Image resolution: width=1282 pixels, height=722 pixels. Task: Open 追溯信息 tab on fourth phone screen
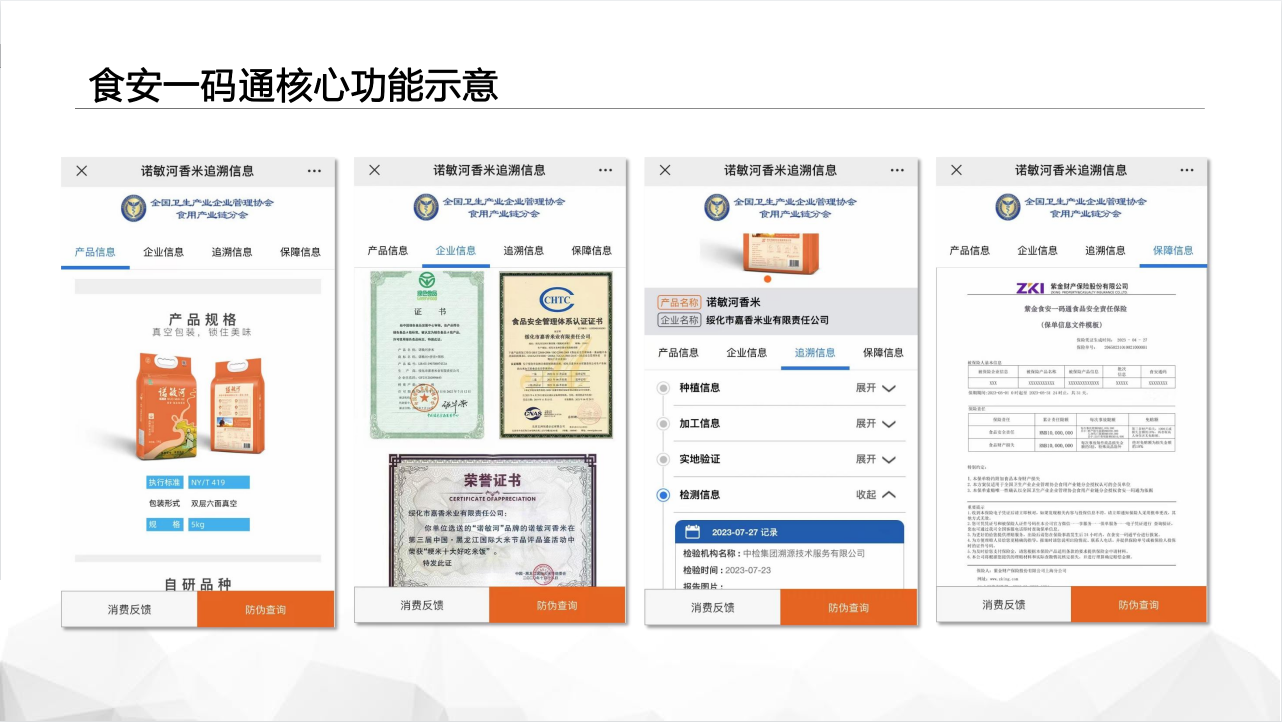tap(1105, 251)
